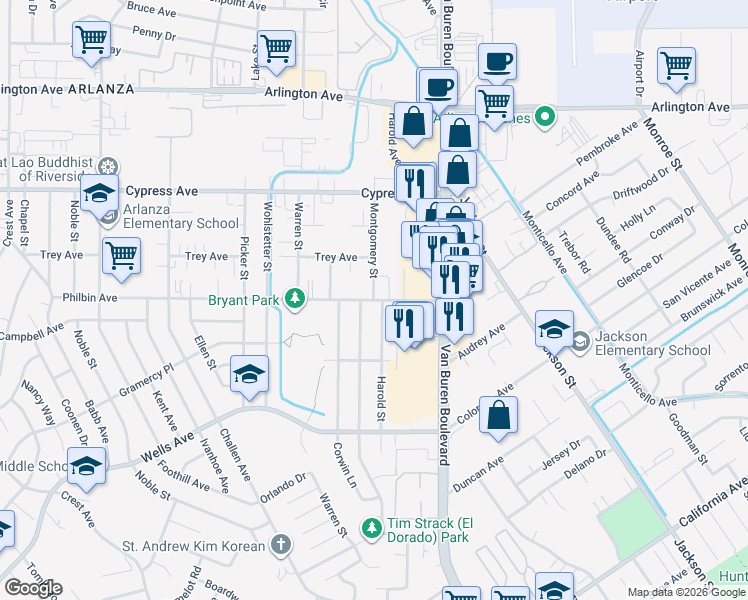This screenshot has height=600, width=748.
Task: Select the green location pin on Arlington Ave
Action: (545, 117)
